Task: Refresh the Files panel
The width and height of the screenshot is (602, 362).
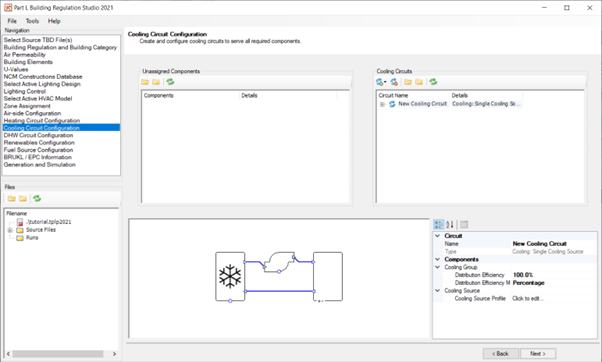Action: tap(37, 198)
